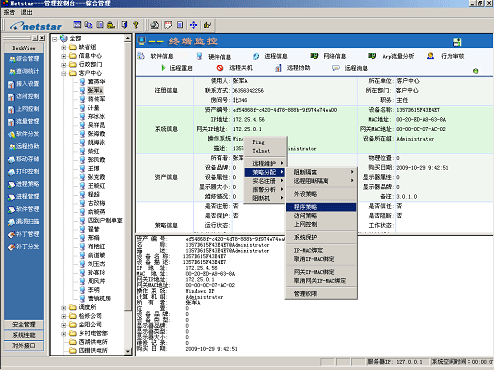Screen dimensions: 494x370
Task: Expand the 缺省组 folder
Action: click(x=63, y=48)
